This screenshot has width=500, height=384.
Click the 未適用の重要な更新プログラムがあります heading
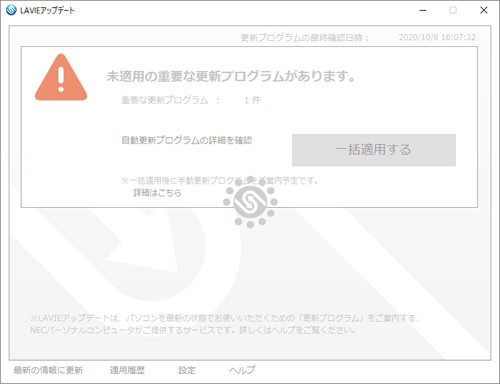click(x=231, y=76)
